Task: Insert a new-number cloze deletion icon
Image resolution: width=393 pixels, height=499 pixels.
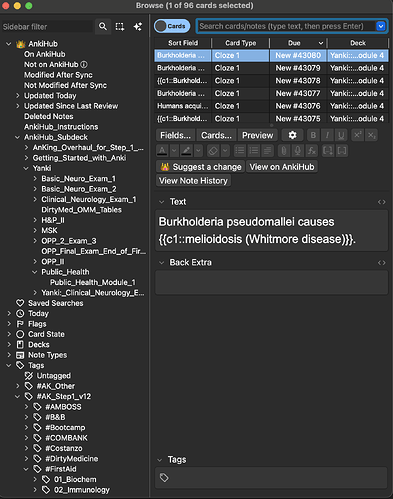Action: [x=328, y=151]
